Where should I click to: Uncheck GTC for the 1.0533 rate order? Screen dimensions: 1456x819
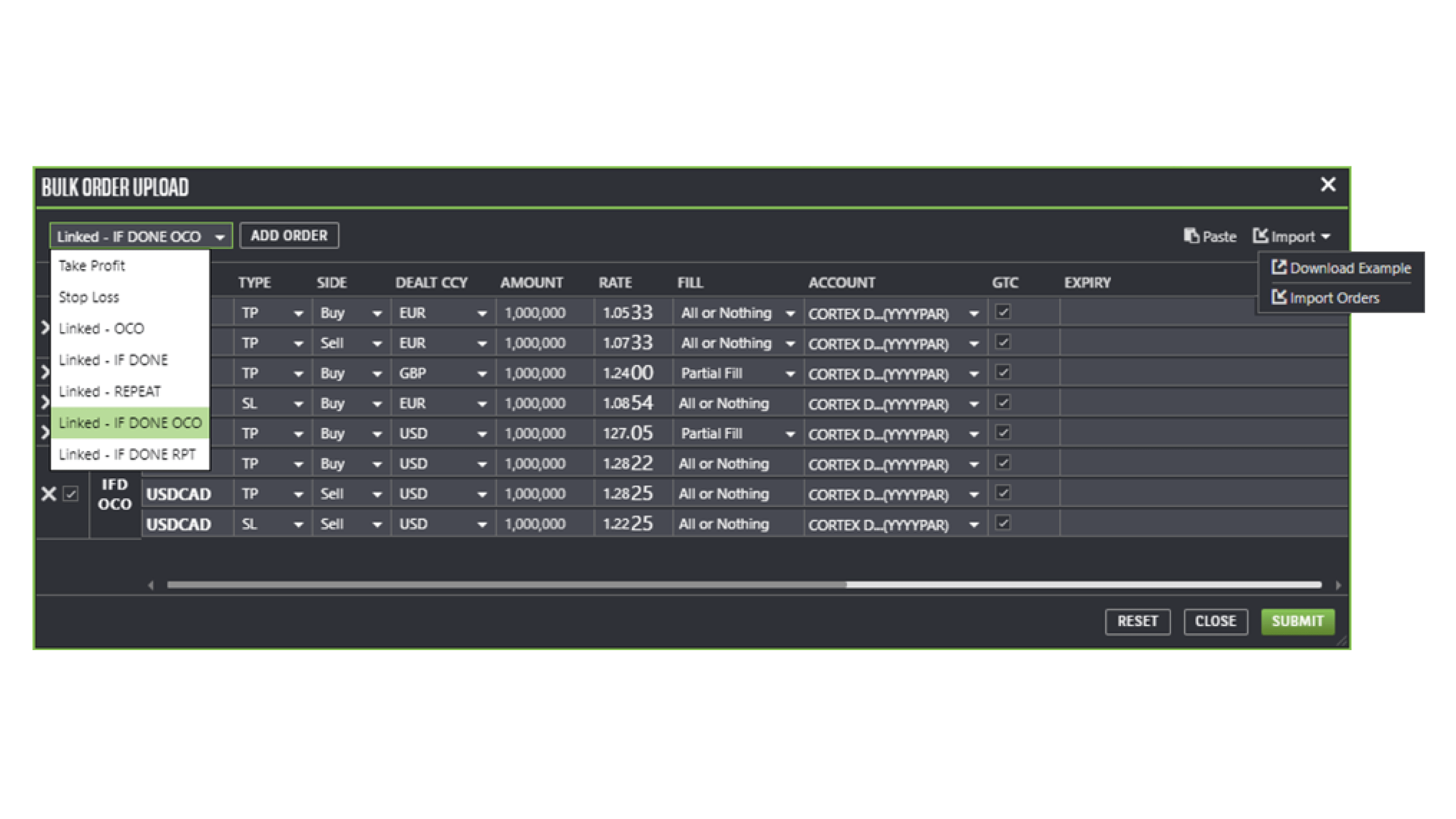(1003, 312)
